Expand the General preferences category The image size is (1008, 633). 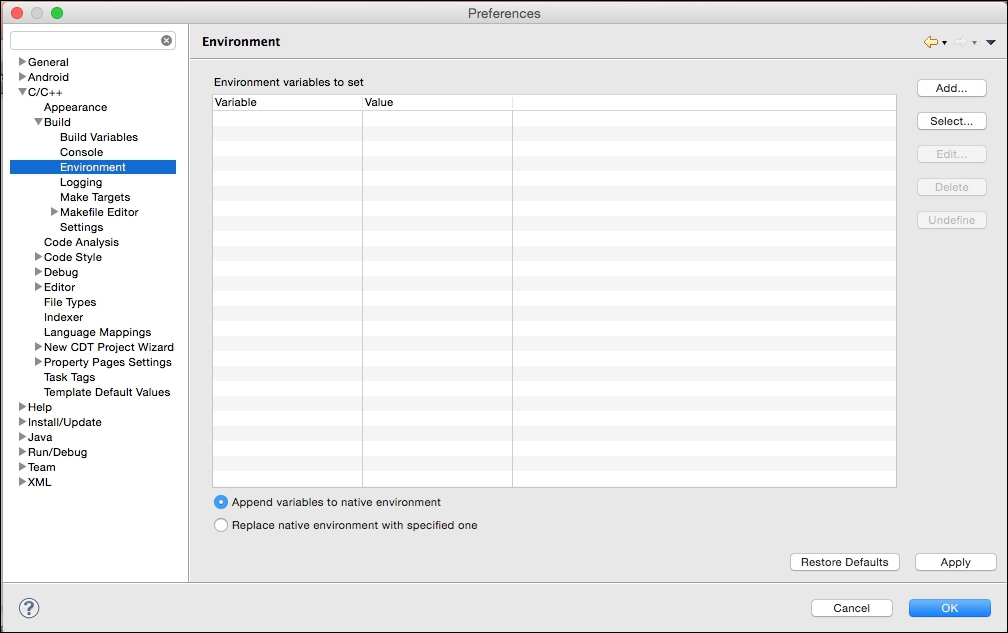tap(22, 62)
